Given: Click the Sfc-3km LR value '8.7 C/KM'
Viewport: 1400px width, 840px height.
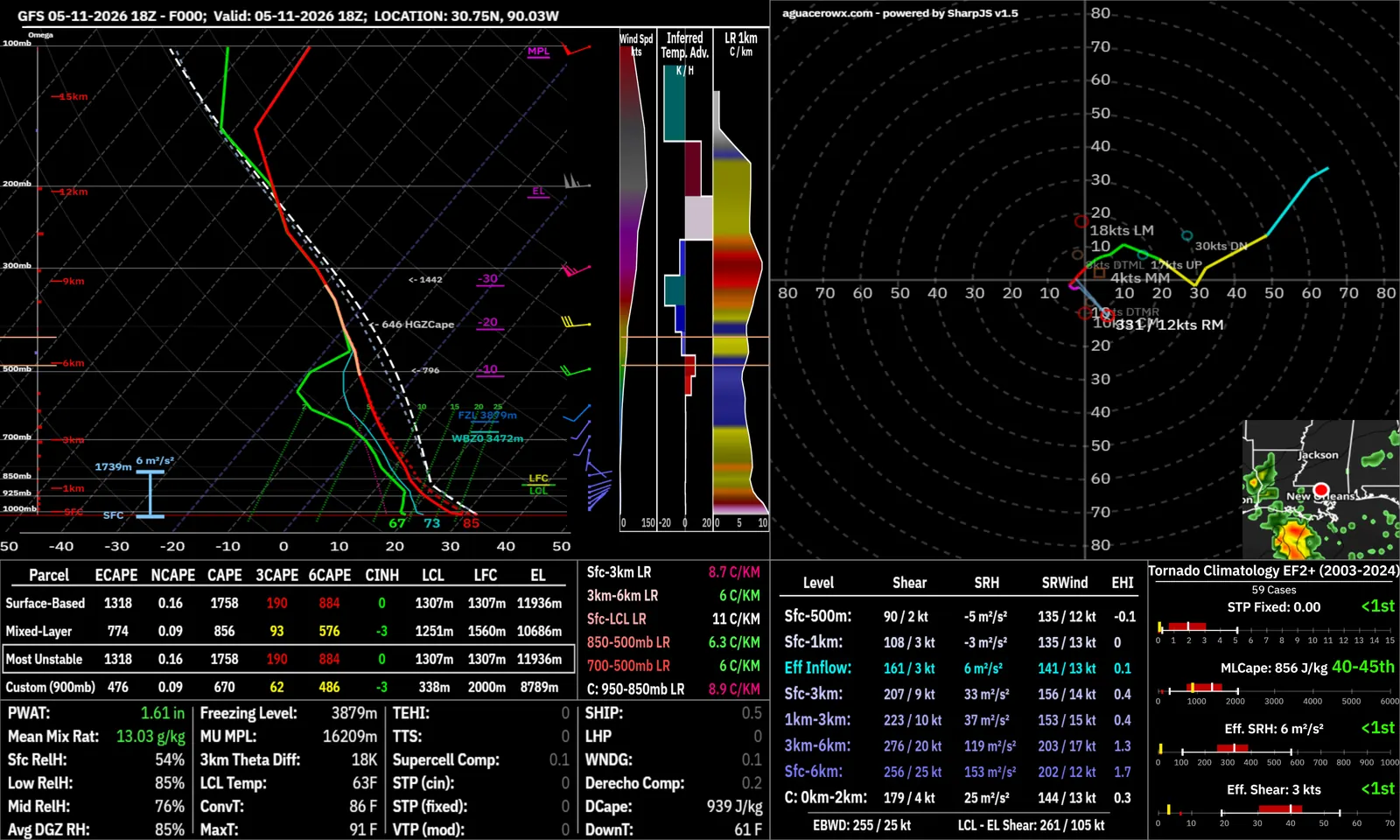Looking at the screenshot, I should 734,572.
